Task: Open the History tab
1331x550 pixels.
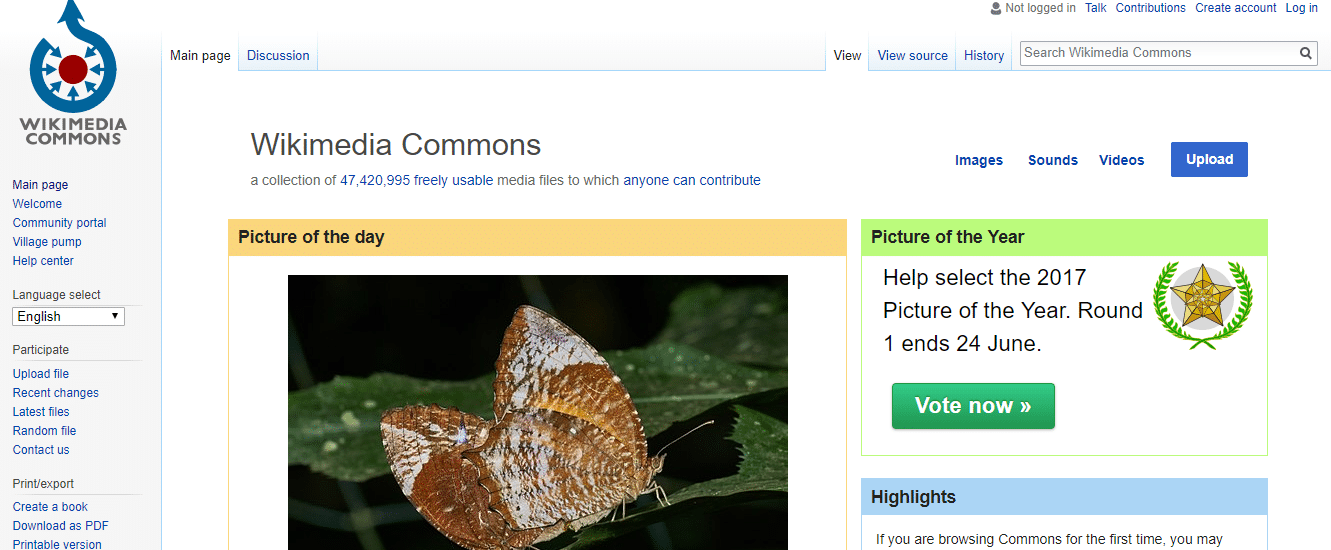Action: (x=983, y=56)
